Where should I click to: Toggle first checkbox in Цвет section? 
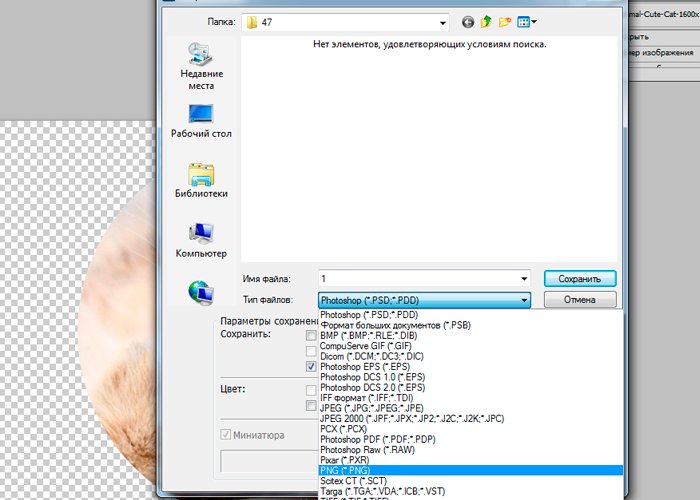pos(312,389)
